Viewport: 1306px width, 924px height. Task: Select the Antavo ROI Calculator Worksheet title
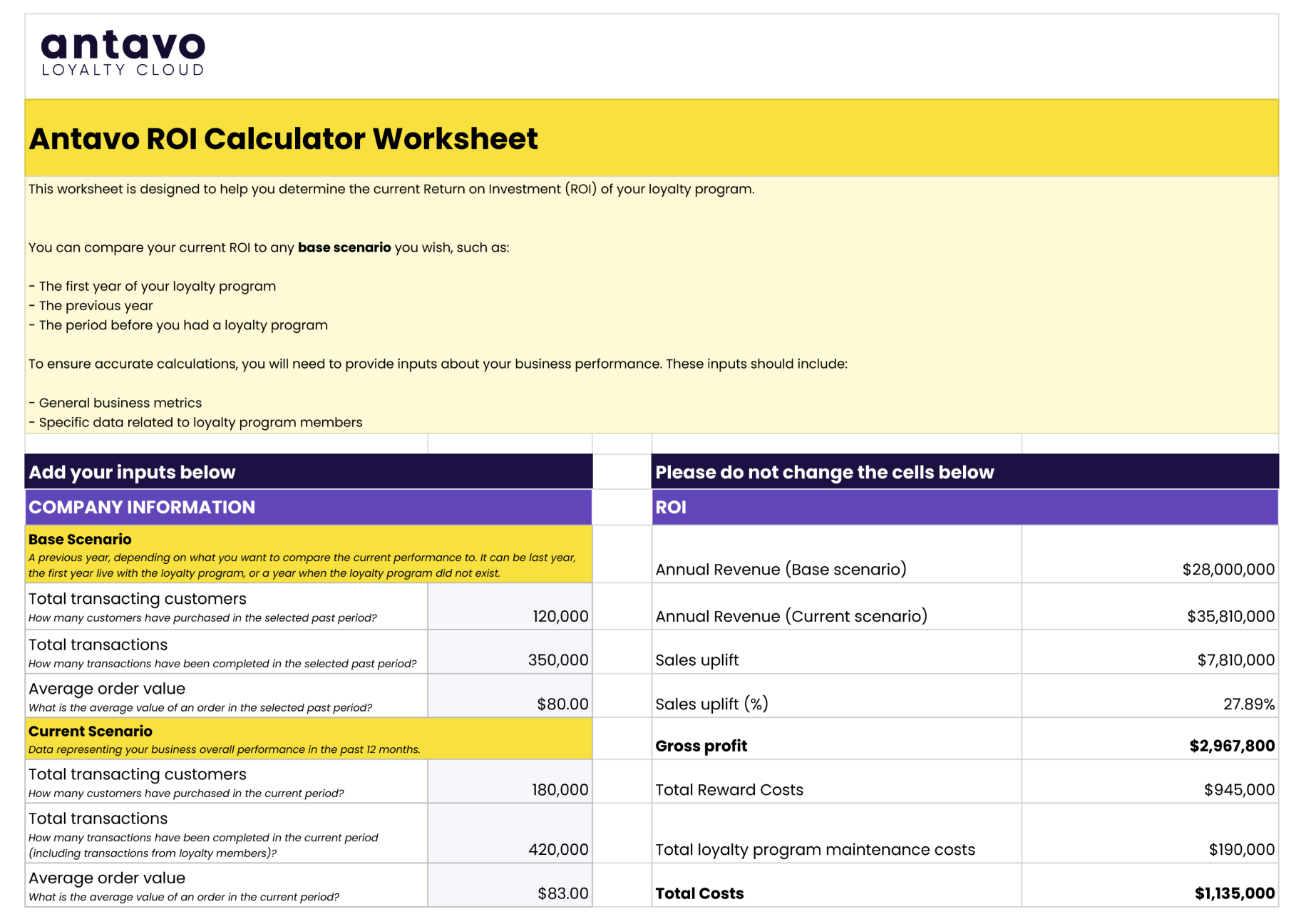click(x=283, y=138)
